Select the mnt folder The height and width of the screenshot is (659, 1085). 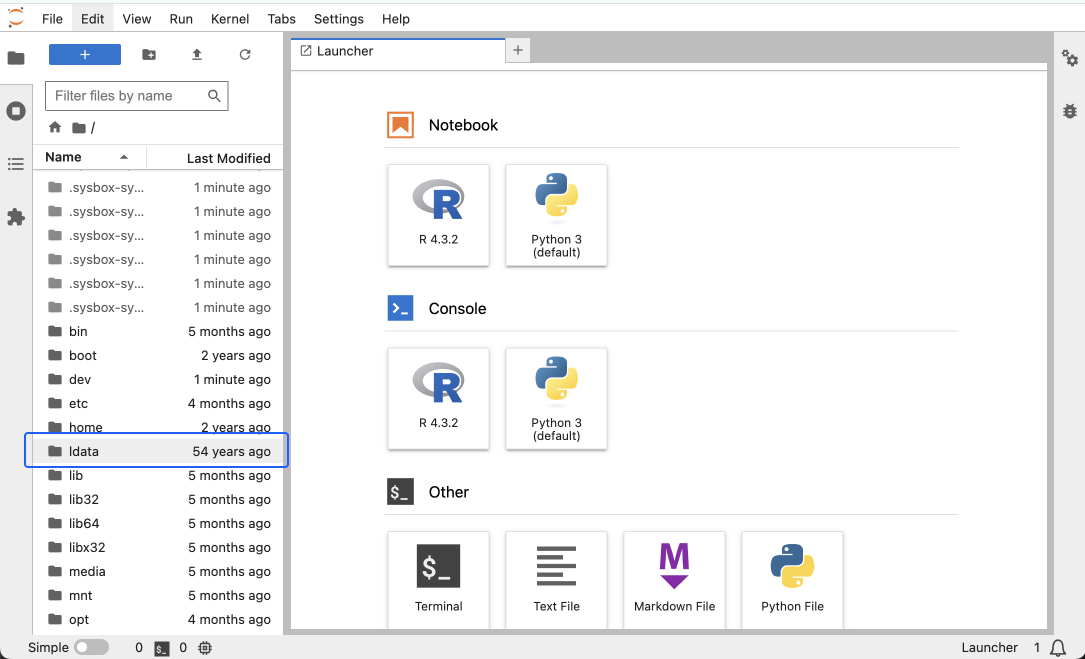158,595
